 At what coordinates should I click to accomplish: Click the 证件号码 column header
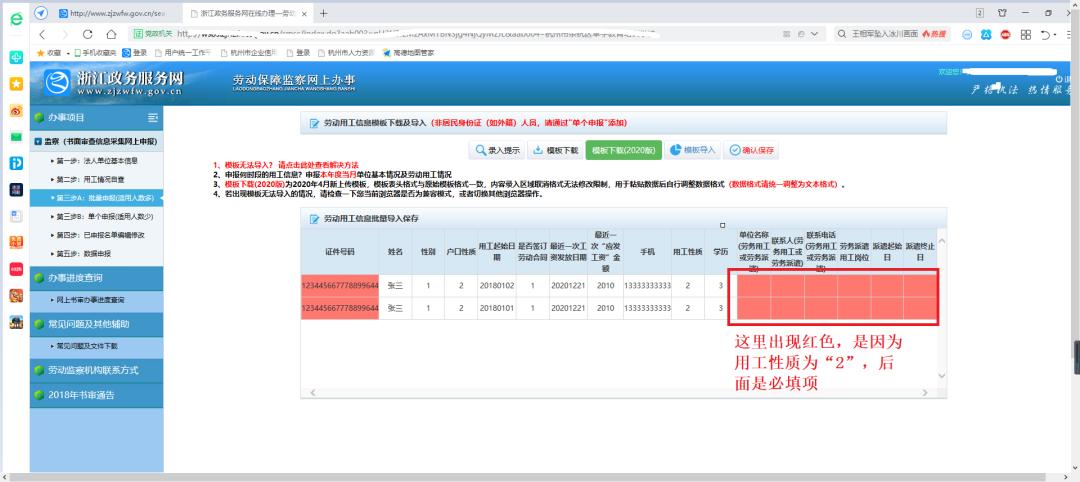tap(340, 252)
